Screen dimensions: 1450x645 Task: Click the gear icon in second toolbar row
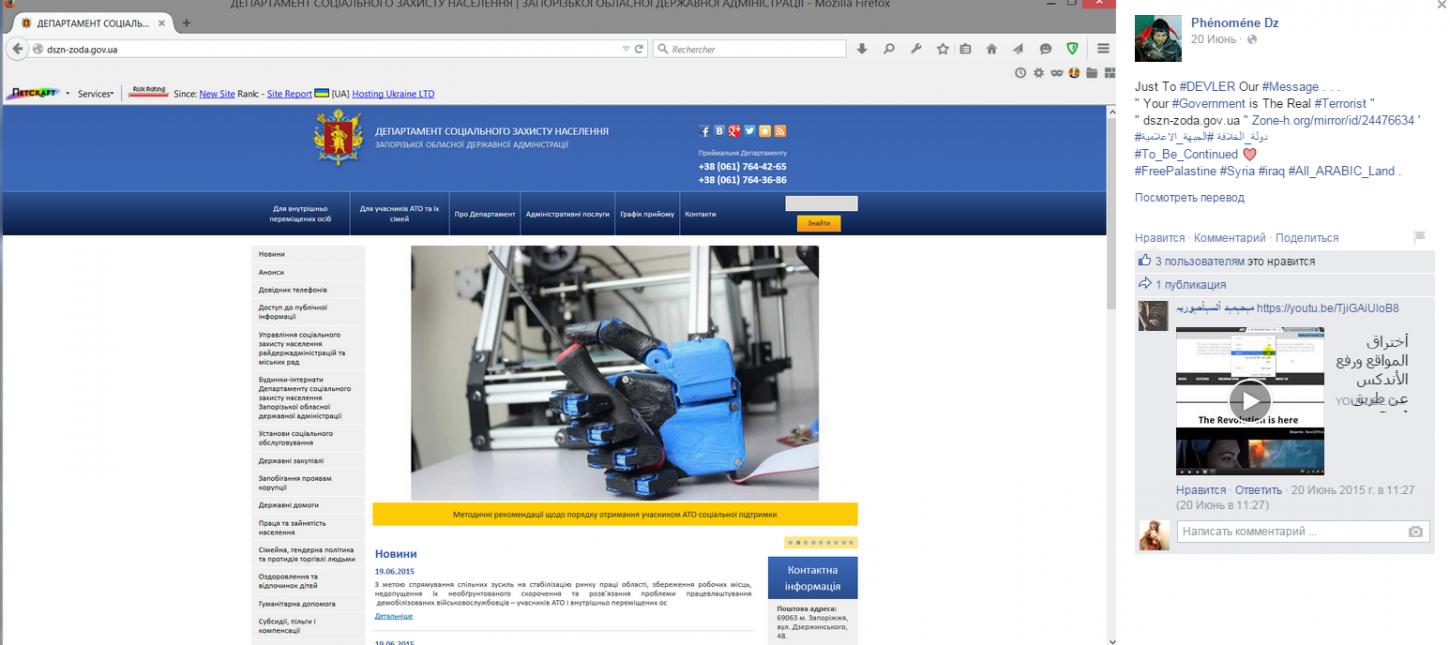pos(1039,73)
